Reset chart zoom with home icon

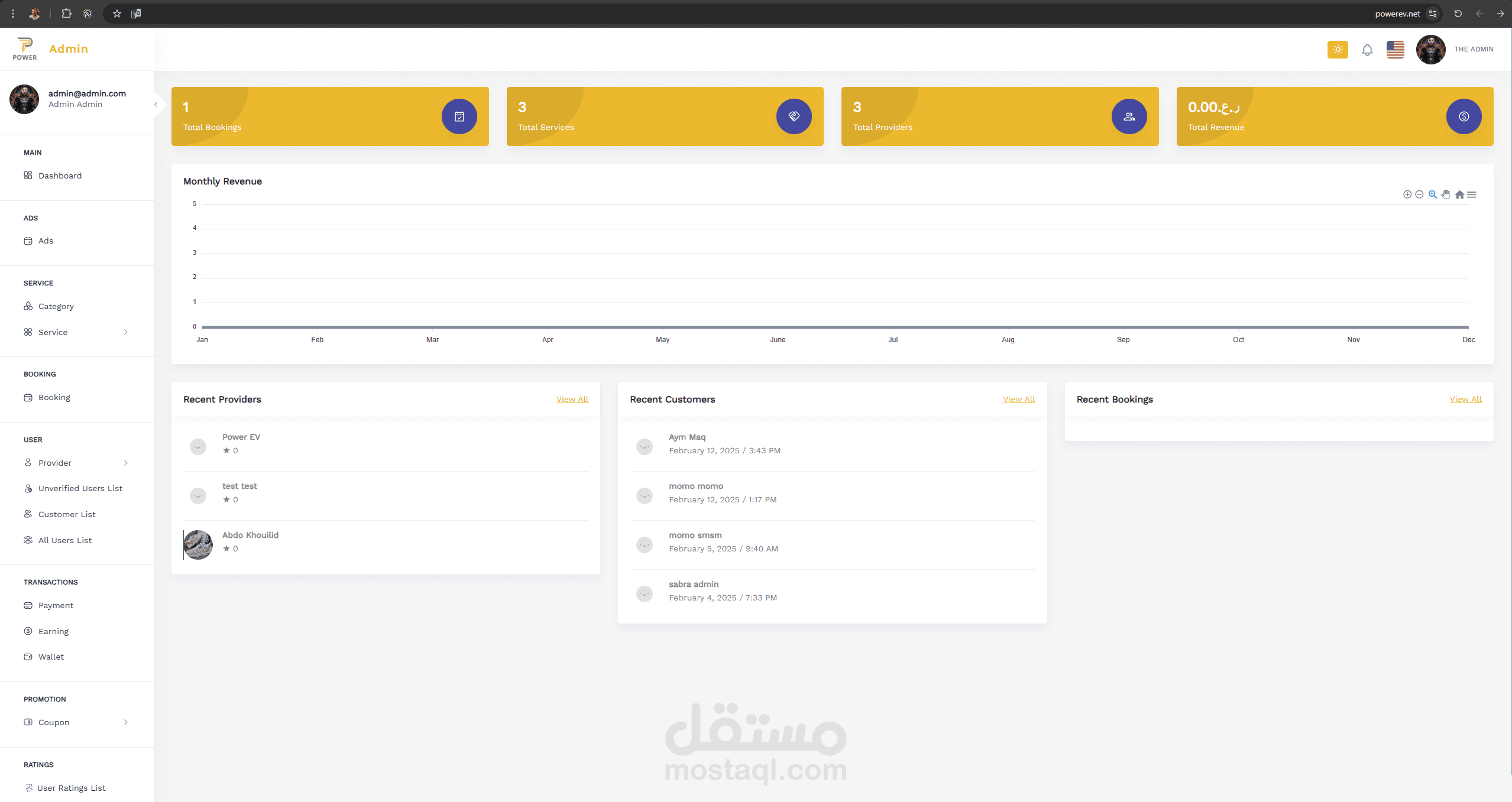(x=1459, y=194)
